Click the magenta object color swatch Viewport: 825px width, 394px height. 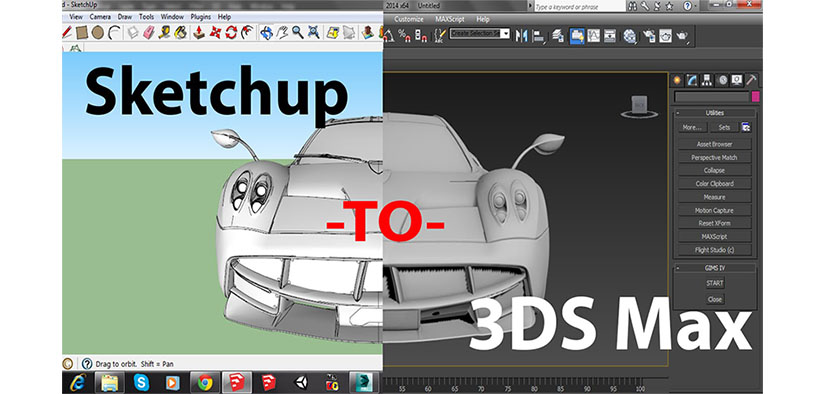click(x=756, y=97)
